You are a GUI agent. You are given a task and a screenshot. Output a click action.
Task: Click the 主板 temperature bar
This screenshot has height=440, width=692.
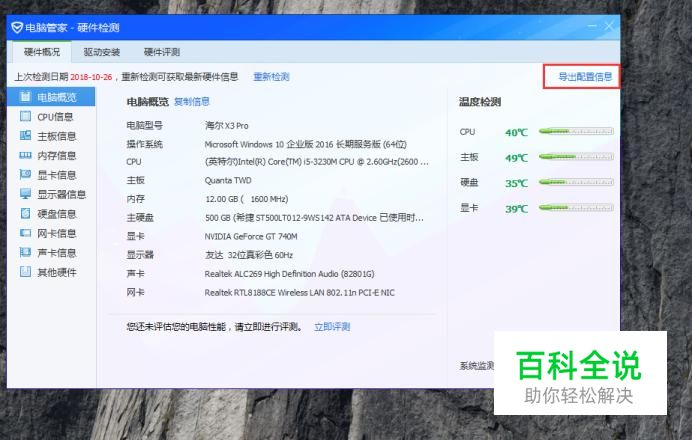click(576, 157)
